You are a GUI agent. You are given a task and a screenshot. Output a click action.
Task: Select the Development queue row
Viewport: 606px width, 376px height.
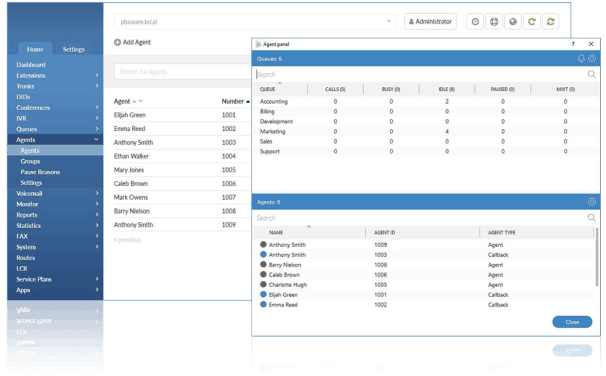[x=426, y=121]
